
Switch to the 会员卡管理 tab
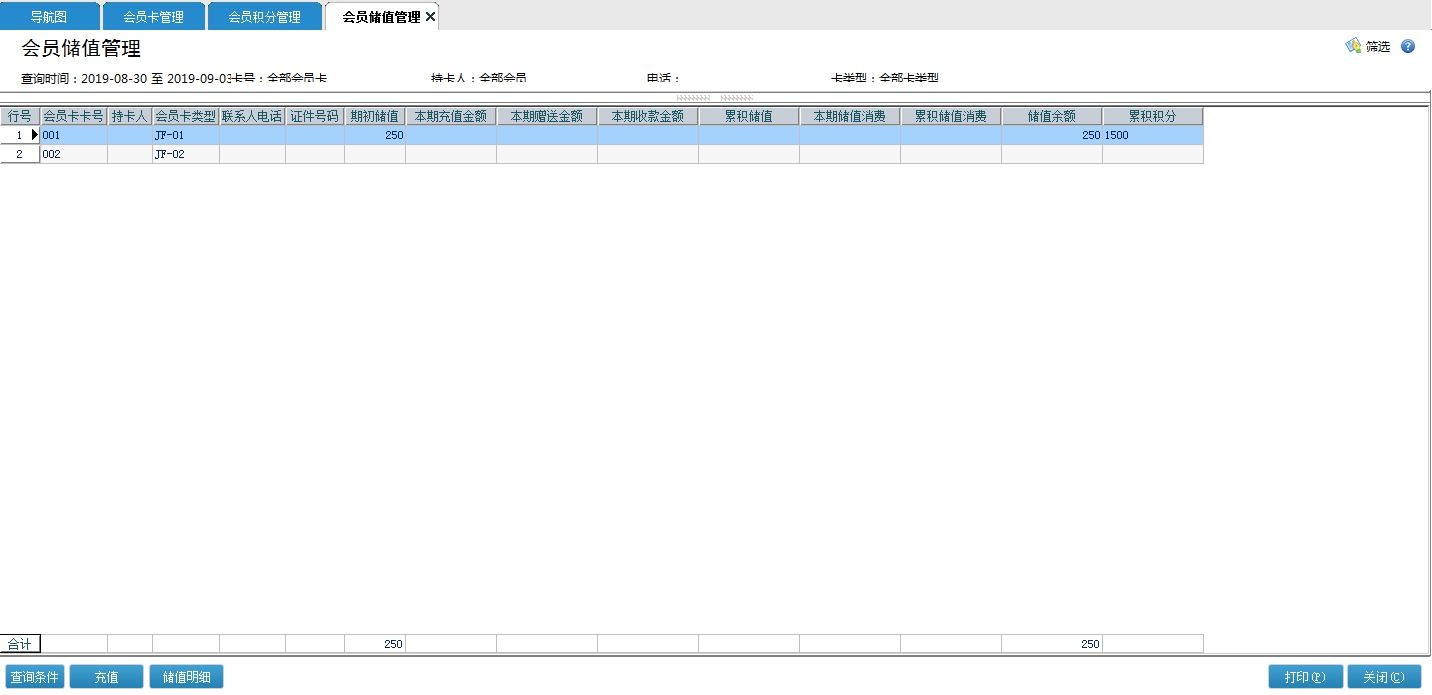click(x=153, y=17)
